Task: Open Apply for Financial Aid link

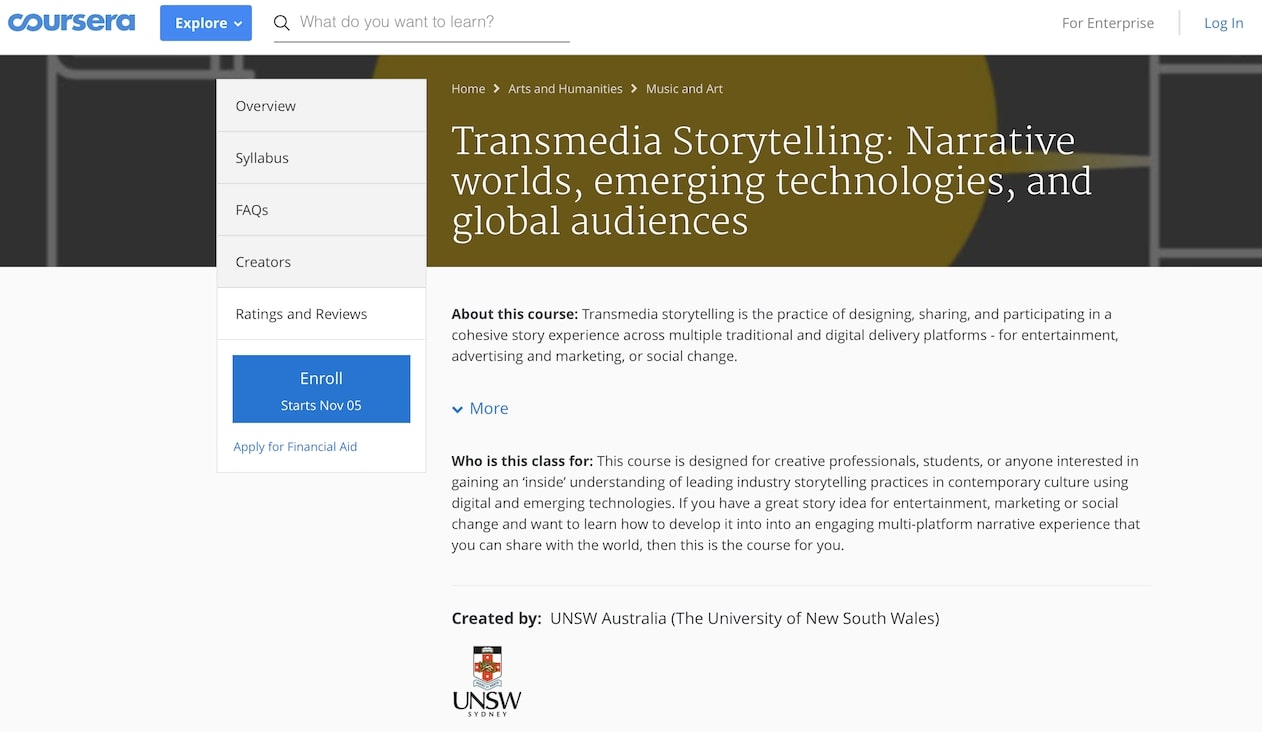Action: coord(295,447)
